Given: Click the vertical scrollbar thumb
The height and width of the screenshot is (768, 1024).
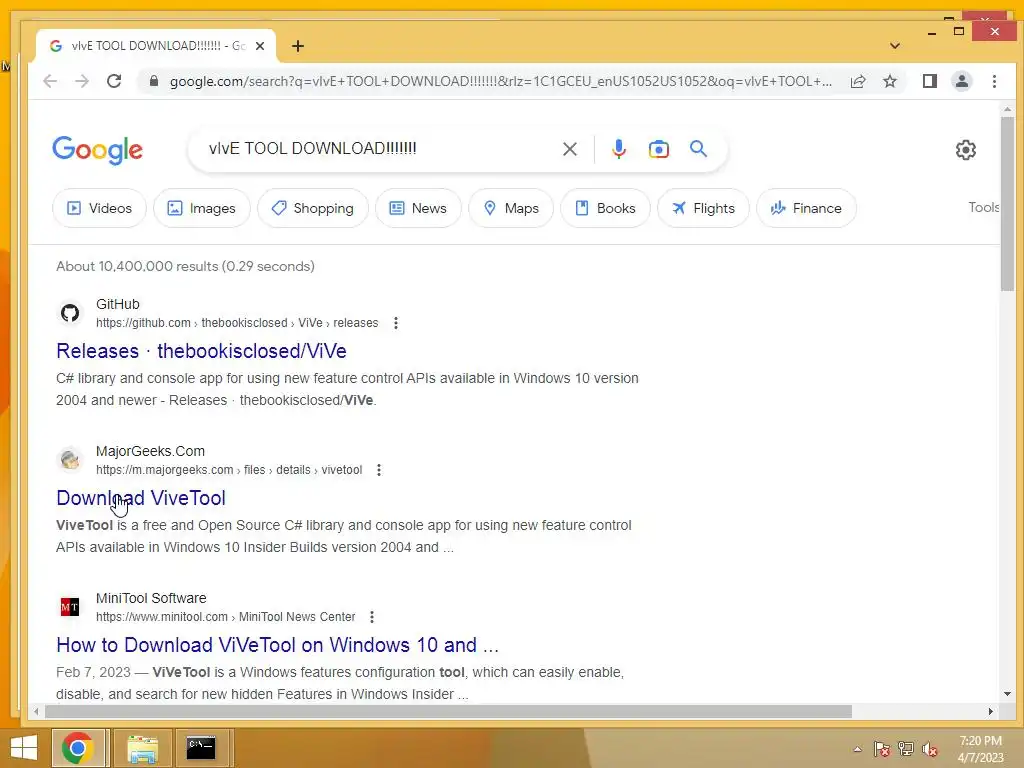Looking at the screenshot, I should point(1007,204).
